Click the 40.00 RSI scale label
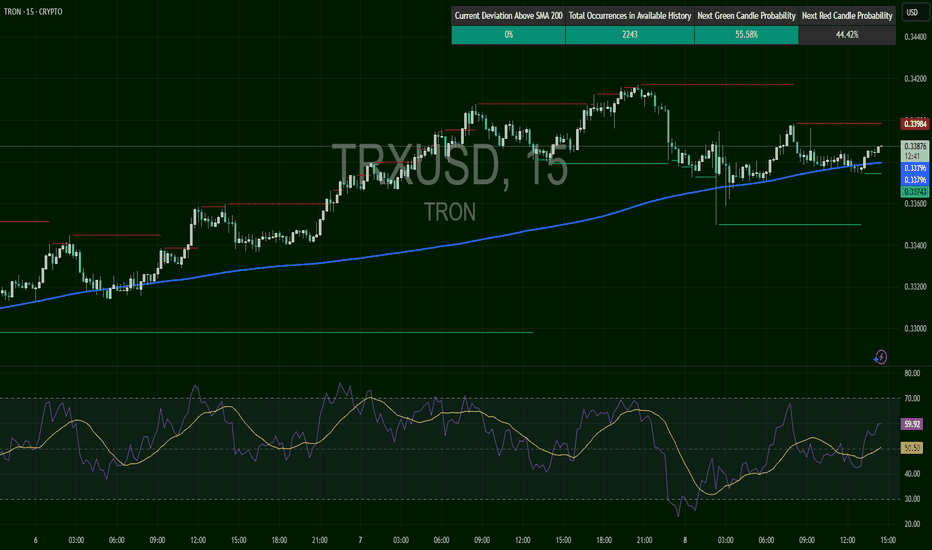Viewport: 932px width, 550px height. point(912,474)
